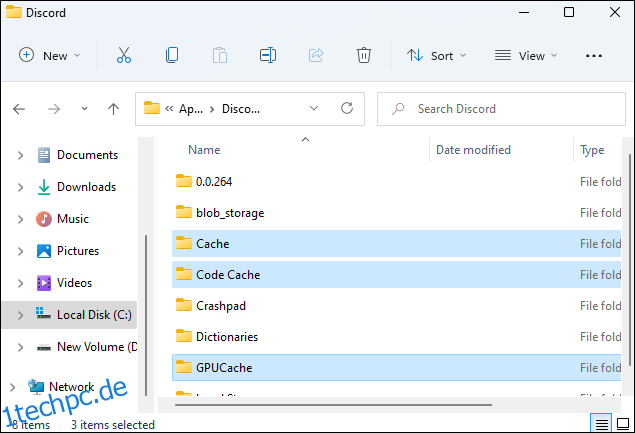
Task: Sort by Date modified column header
Action: [x=473, y=150]
